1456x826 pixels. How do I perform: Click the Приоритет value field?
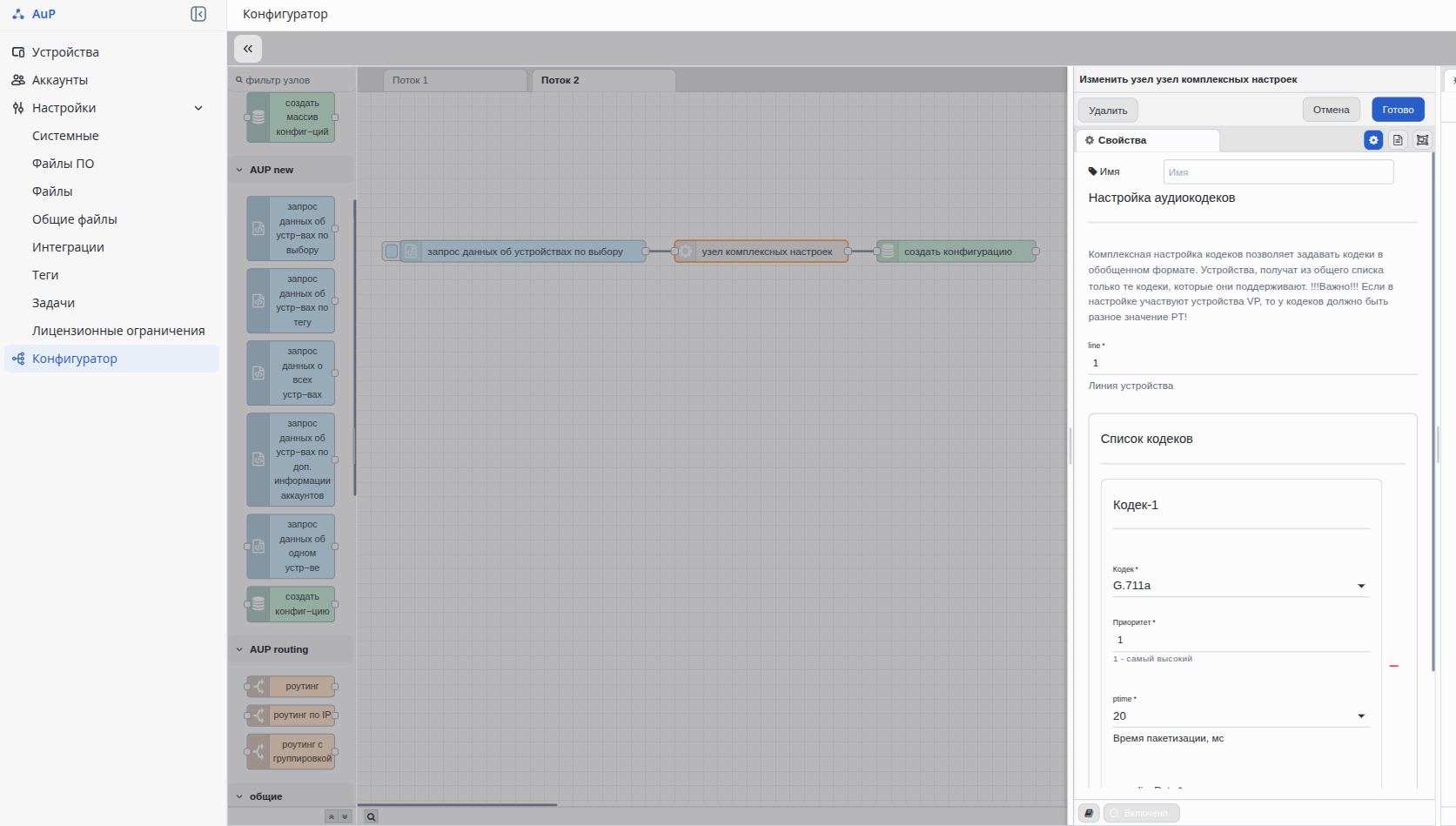pos(1241,640)
